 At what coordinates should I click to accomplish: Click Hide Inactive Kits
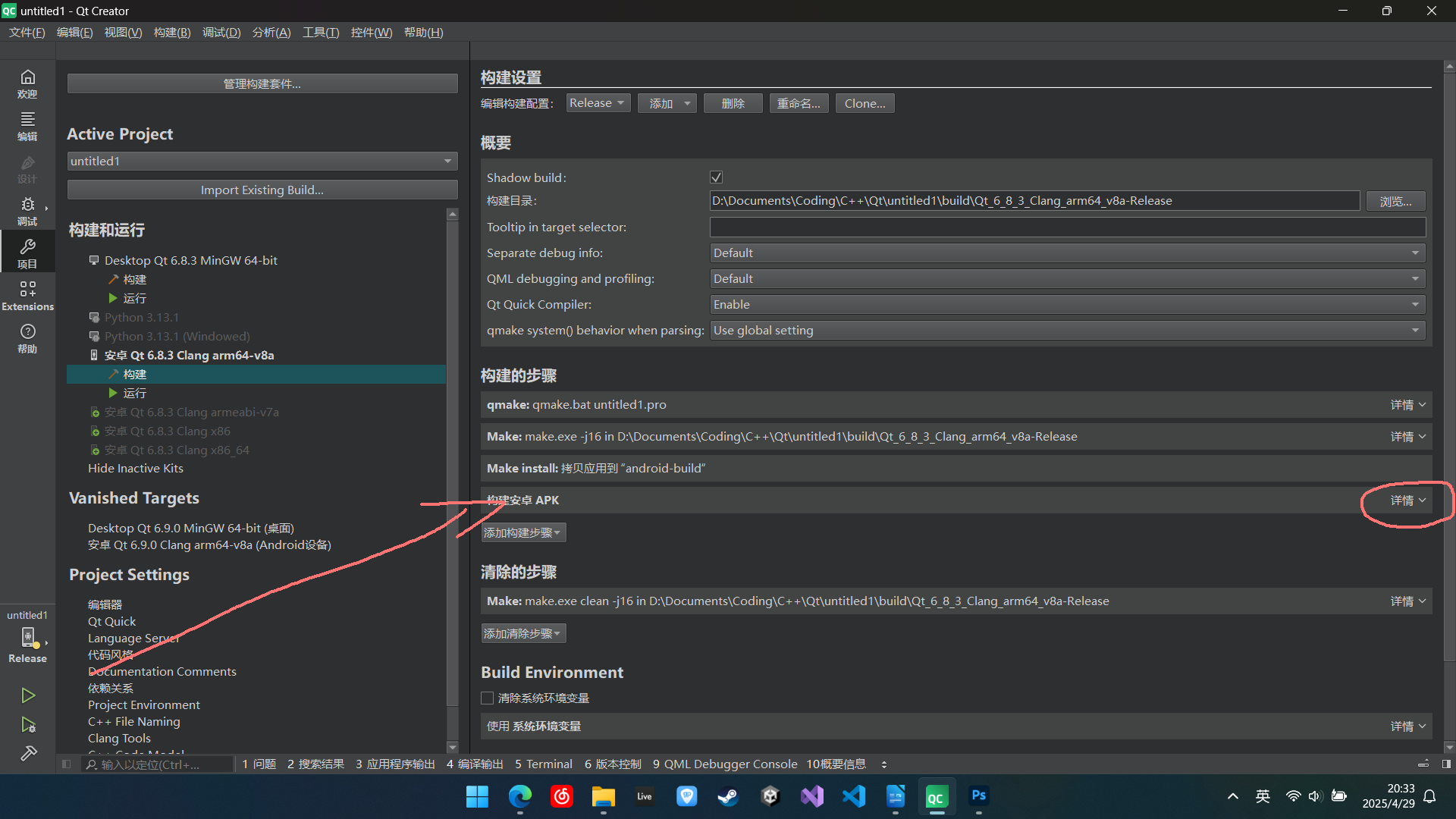tap(136, 469)
